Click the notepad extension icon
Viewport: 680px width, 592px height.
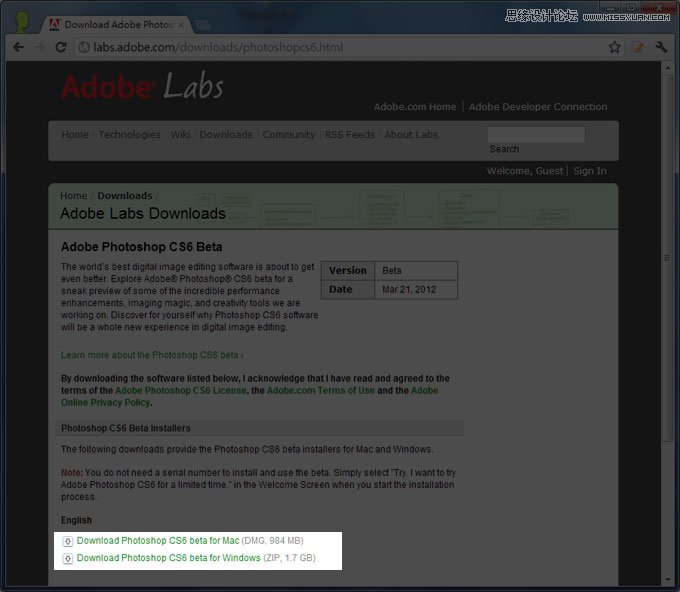pos(638,47)
